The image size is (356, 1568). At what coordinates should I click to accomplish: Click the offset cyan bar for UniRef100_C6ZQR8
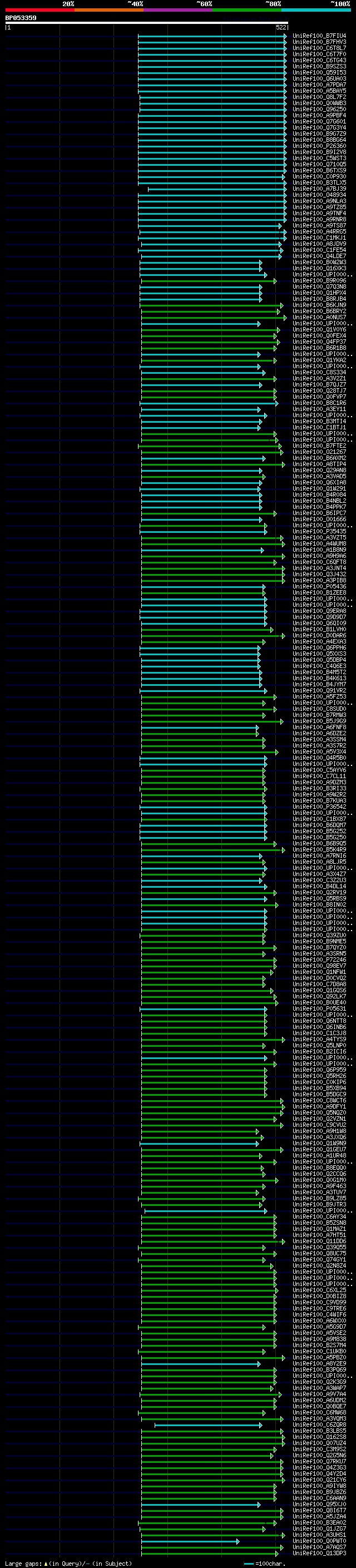tap(208, 1425)
